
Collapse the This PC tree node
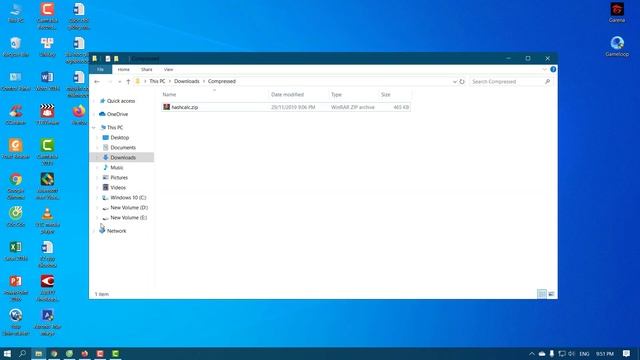coord(94,128)
